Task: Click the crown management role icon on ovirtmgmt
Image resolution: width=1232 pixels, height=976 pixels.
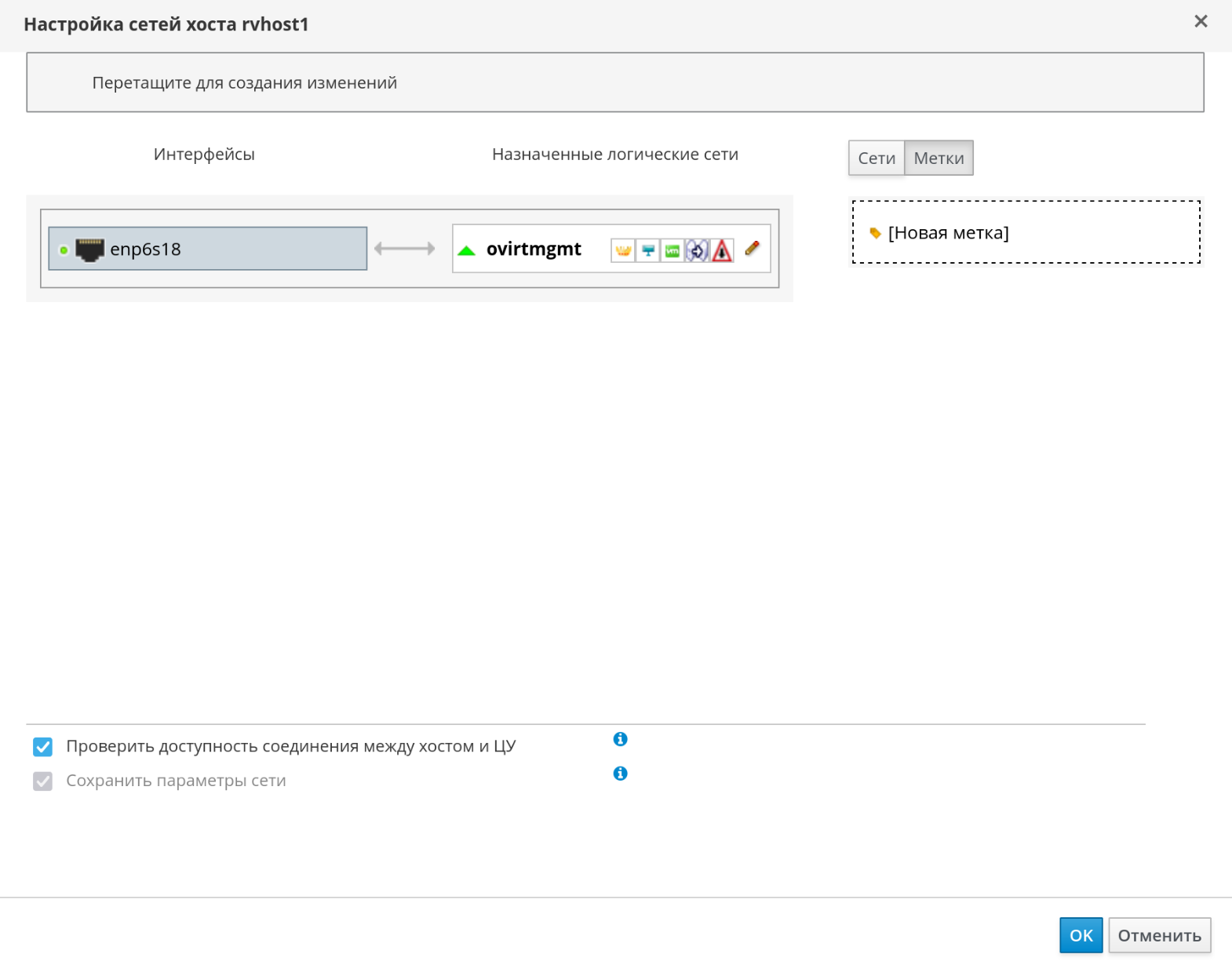Action: [x=623, y=250]
